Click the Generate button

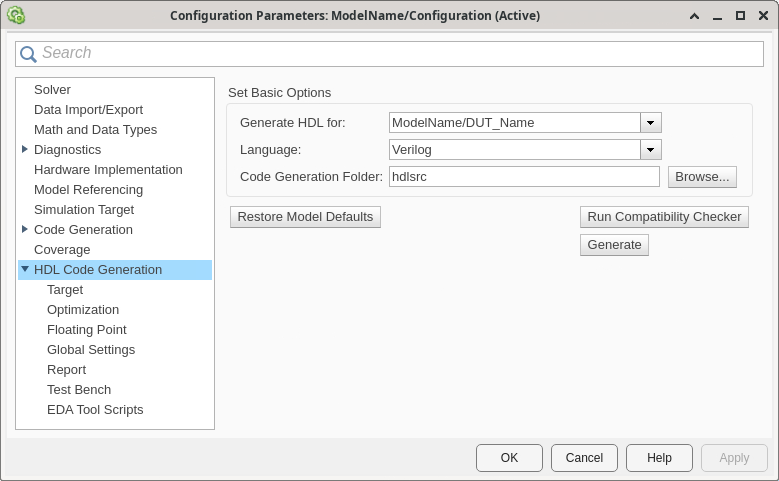tap(614, 245)
